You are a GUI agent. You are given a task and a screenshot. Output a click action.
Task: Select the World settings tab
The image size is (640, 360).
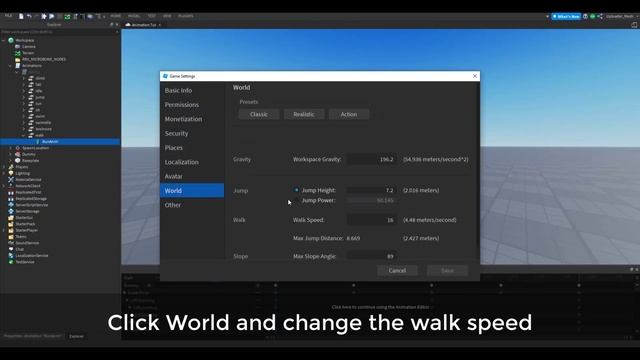(192, 191)
